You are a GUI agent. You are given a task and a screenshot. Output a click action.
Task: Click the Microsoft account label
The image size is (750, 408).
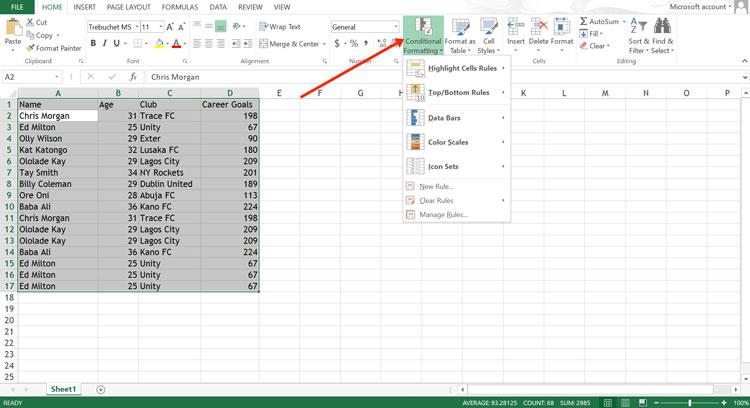coord(697,7)
